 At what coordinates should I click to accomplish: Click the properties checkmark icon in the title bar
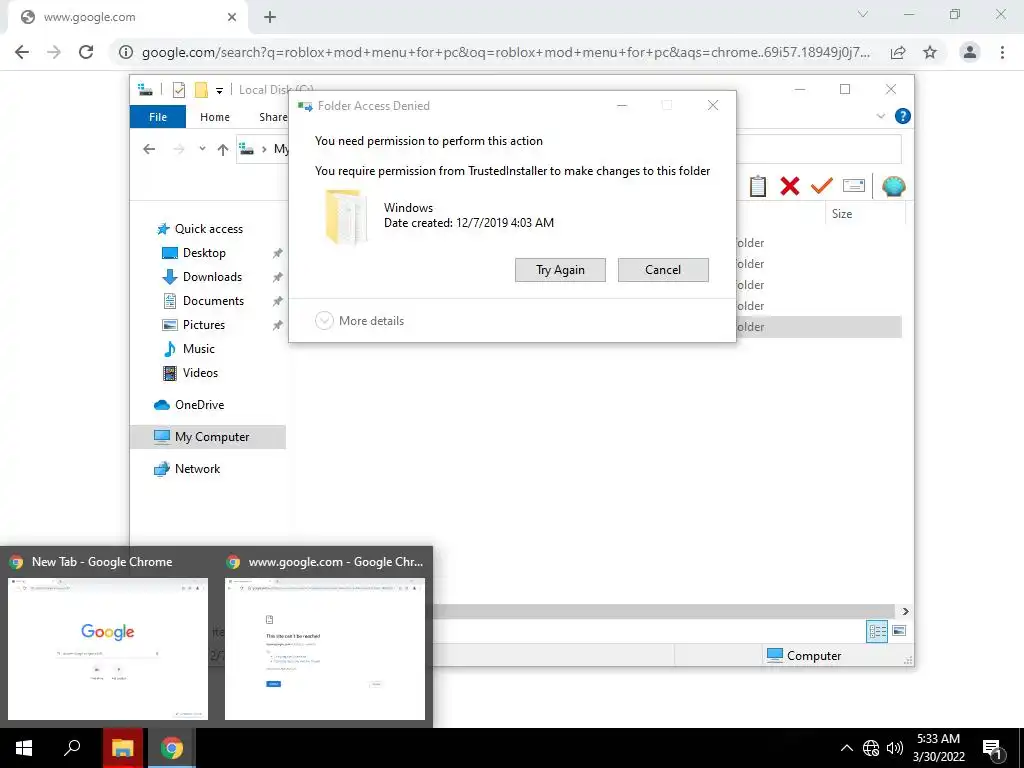point(179,90)
